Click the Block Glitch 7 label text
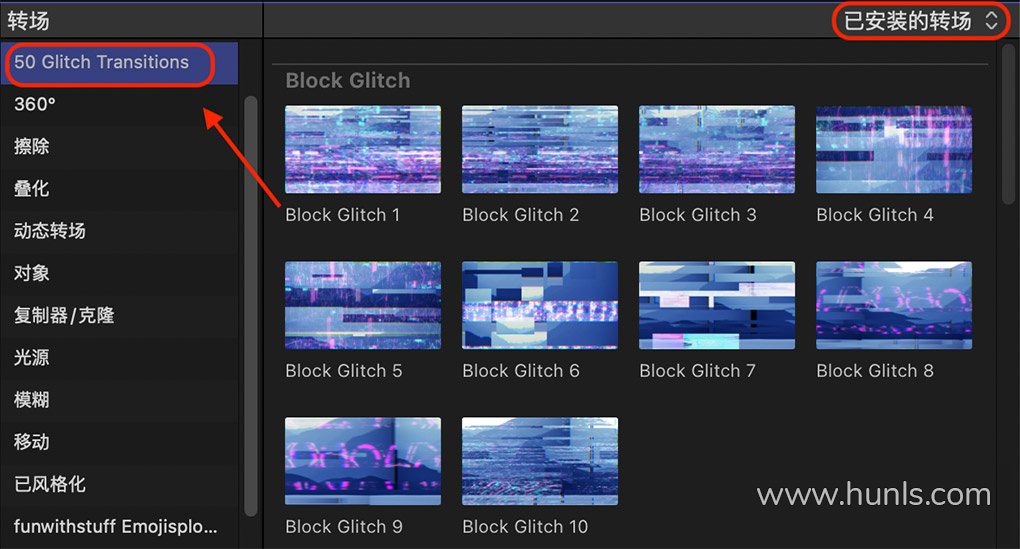 [697, 371]
